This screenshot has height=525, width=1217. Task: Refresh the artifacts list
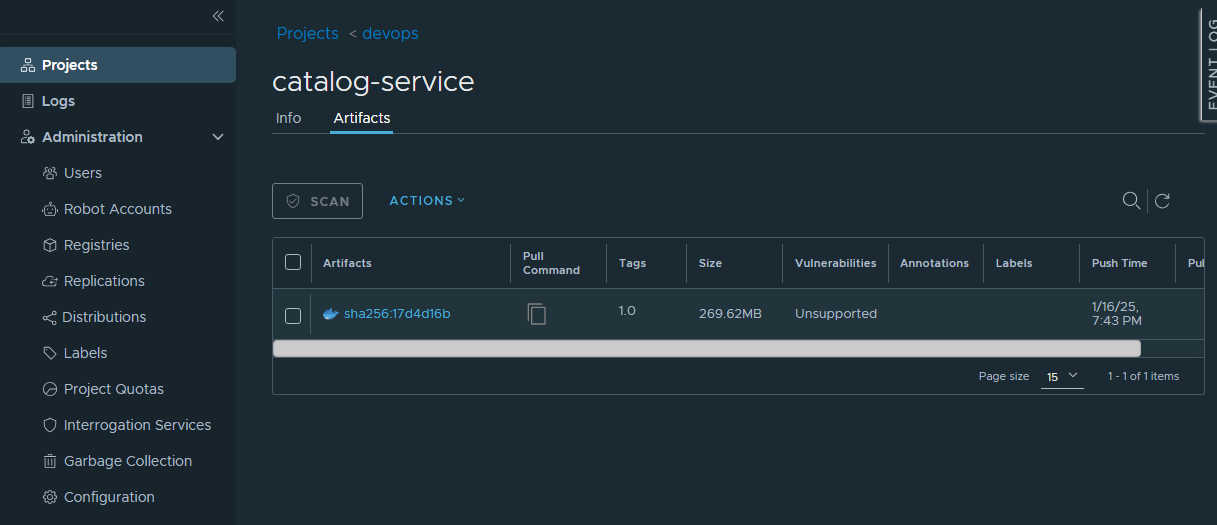tap(1162, 201)
